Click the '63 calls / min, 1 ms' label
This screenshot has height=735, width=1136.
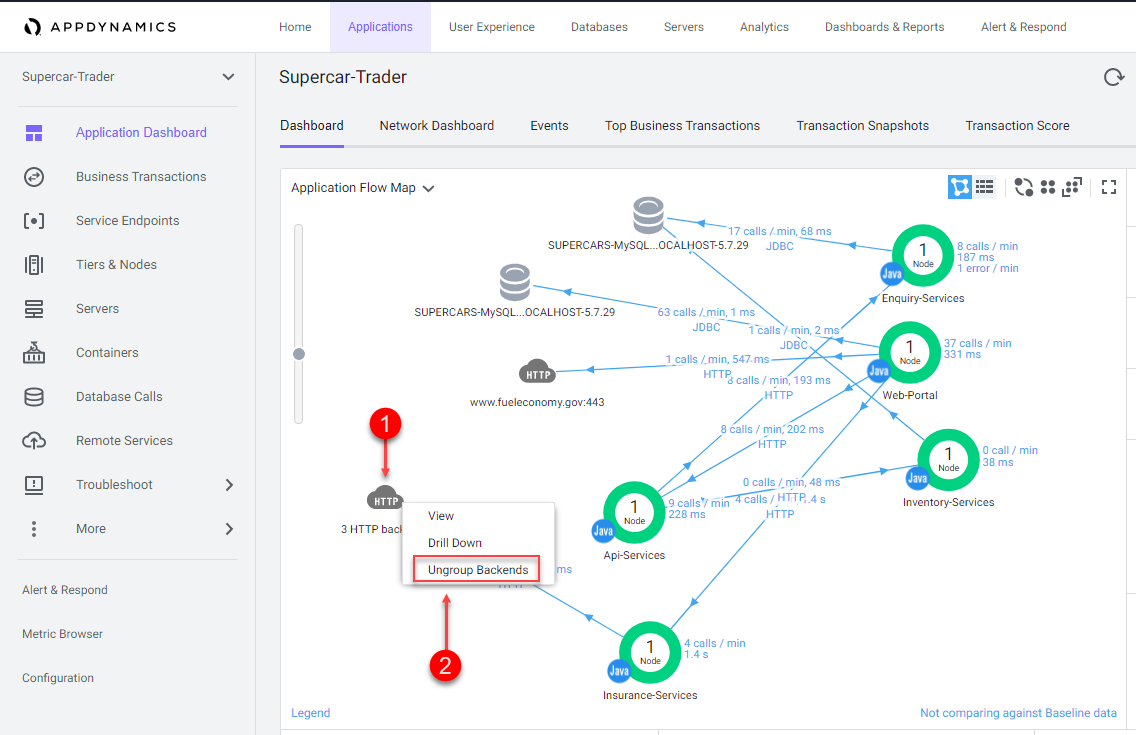pyautogui.click(x=706, y=312)
